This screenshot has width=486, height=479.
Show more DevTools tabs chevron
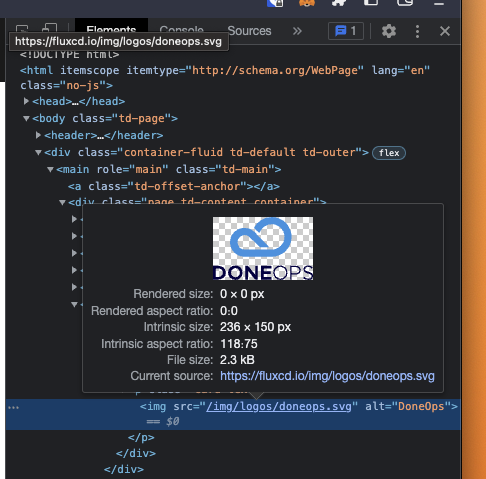(x=297, y=31)
